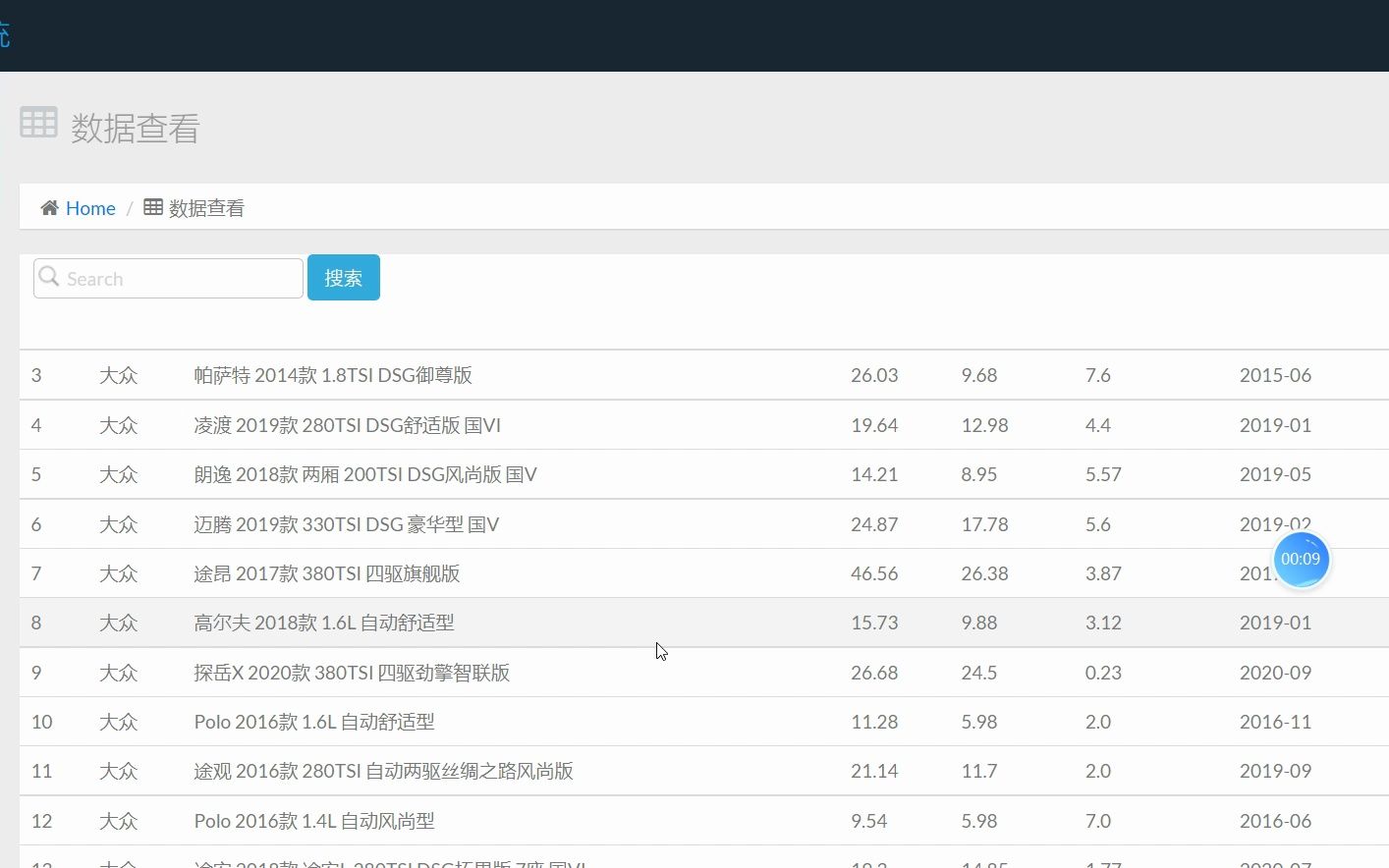Image resolution: width=1389 pixels, height=868 pixels.
Task: Select 探岳X 2020款 380TSI 四驱劲擎智联版
Action: pos(352,673)
